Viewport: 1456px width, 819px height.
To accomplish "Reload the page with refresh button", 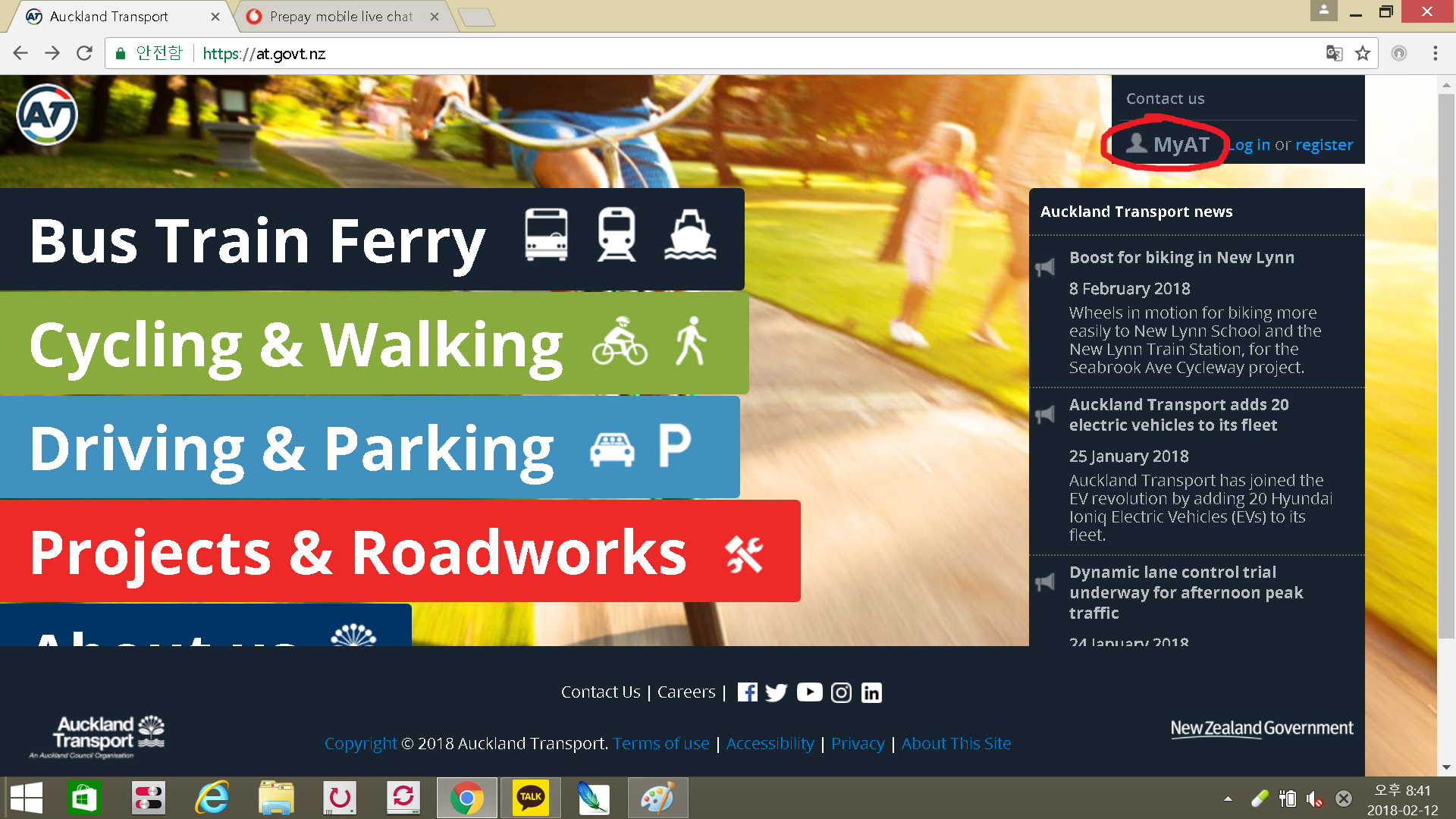I will tap(84, 53).
